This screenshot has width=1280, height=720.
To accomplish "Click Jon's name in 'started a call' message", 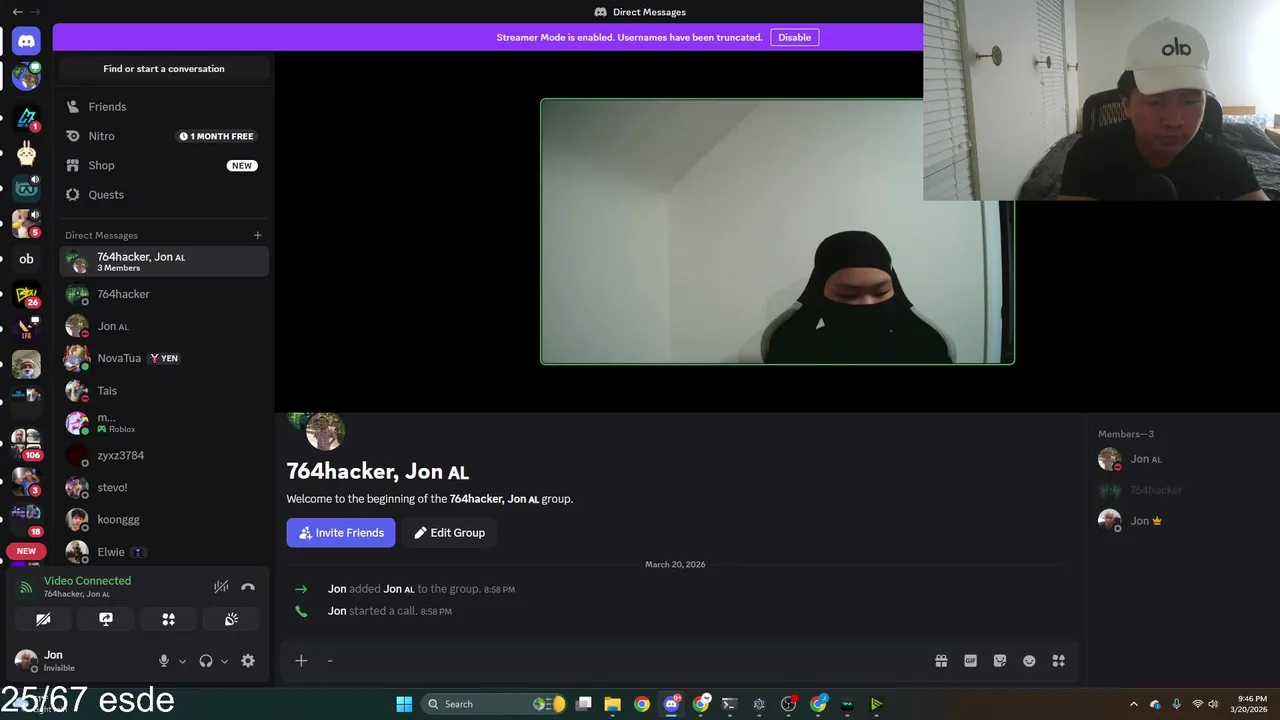I will [x=337, y=611].
